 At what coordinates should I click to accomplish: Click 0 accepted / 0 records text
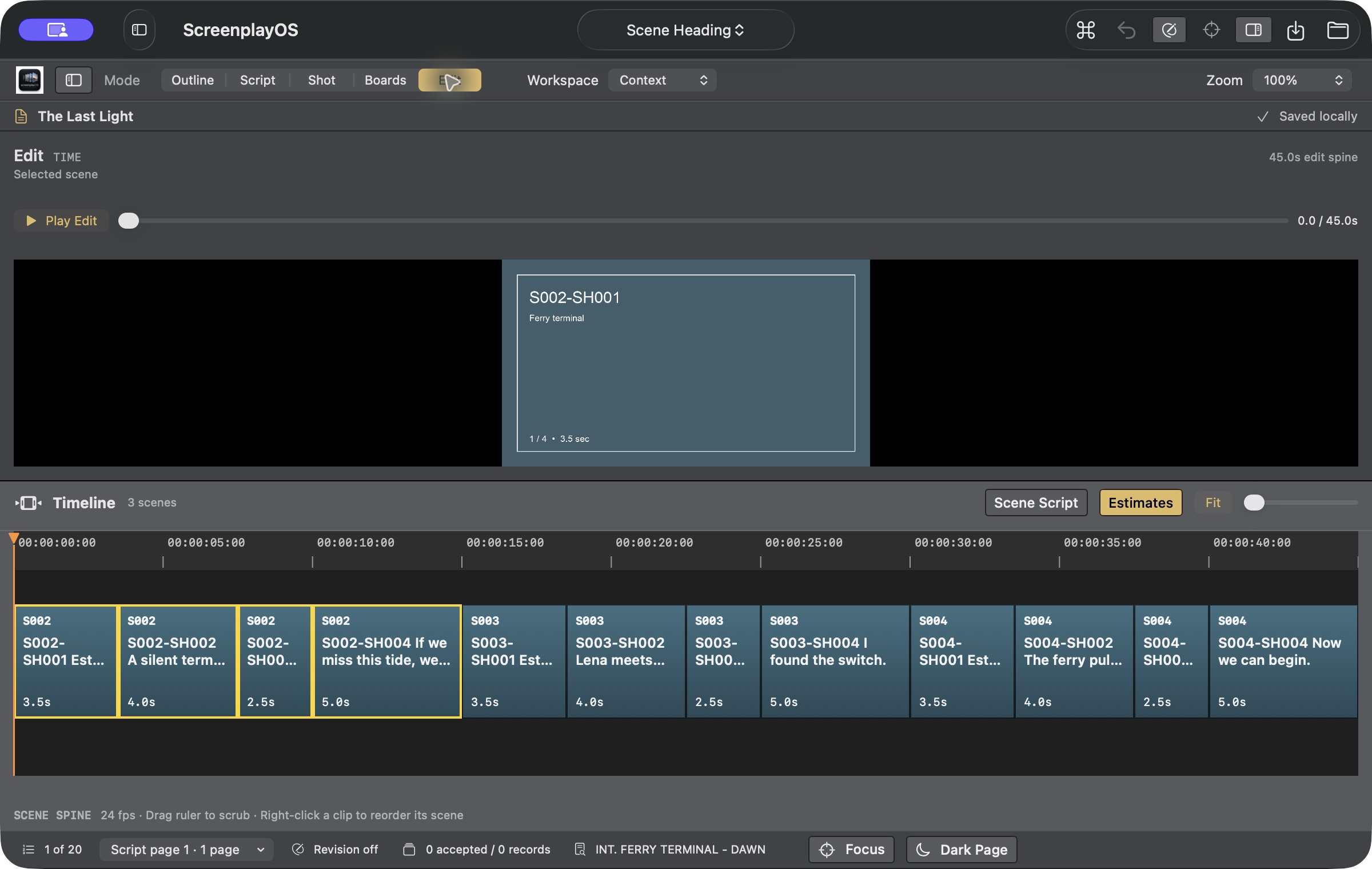tap(488, 850)
